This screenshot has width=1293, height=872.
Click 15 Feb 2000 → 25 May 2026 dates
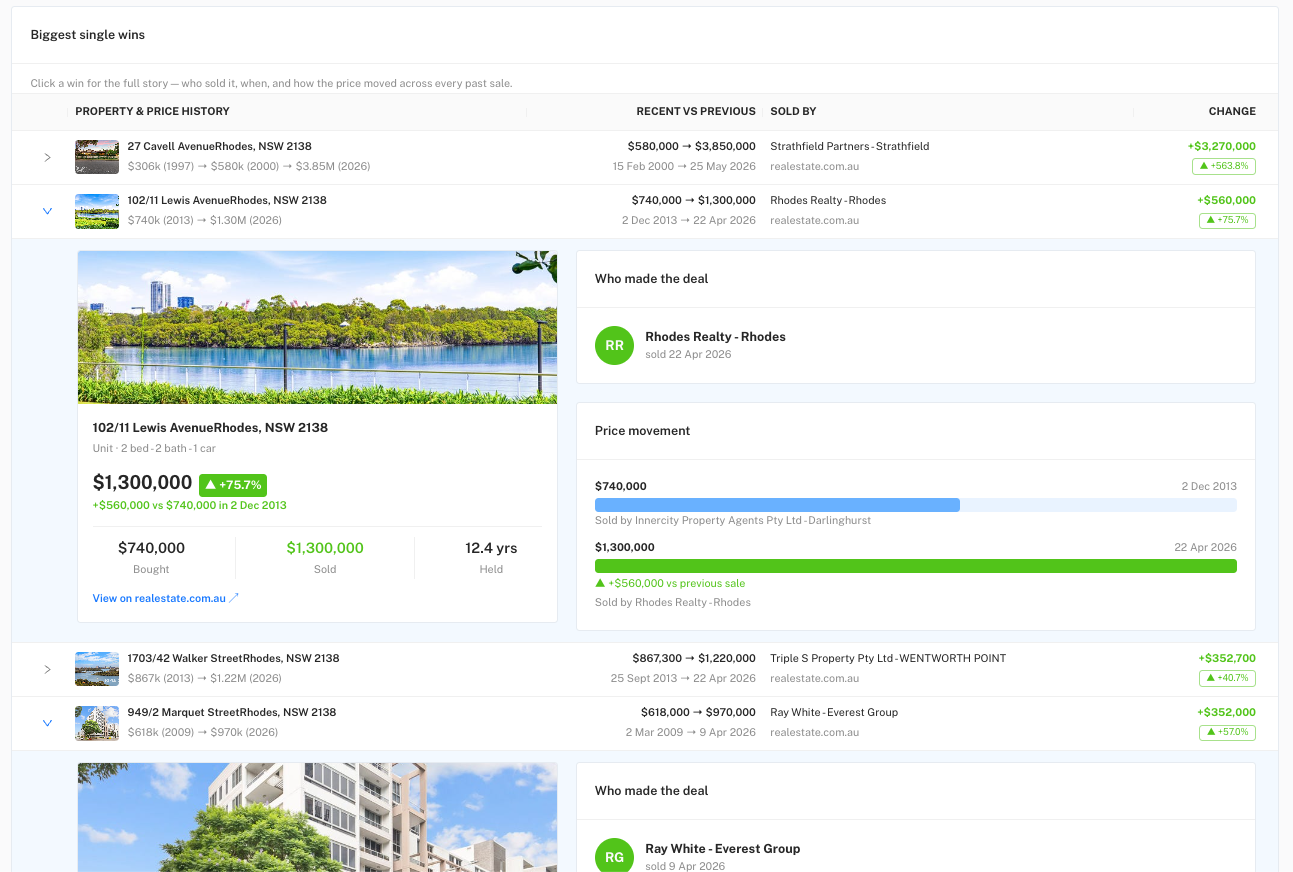point(684,166)
